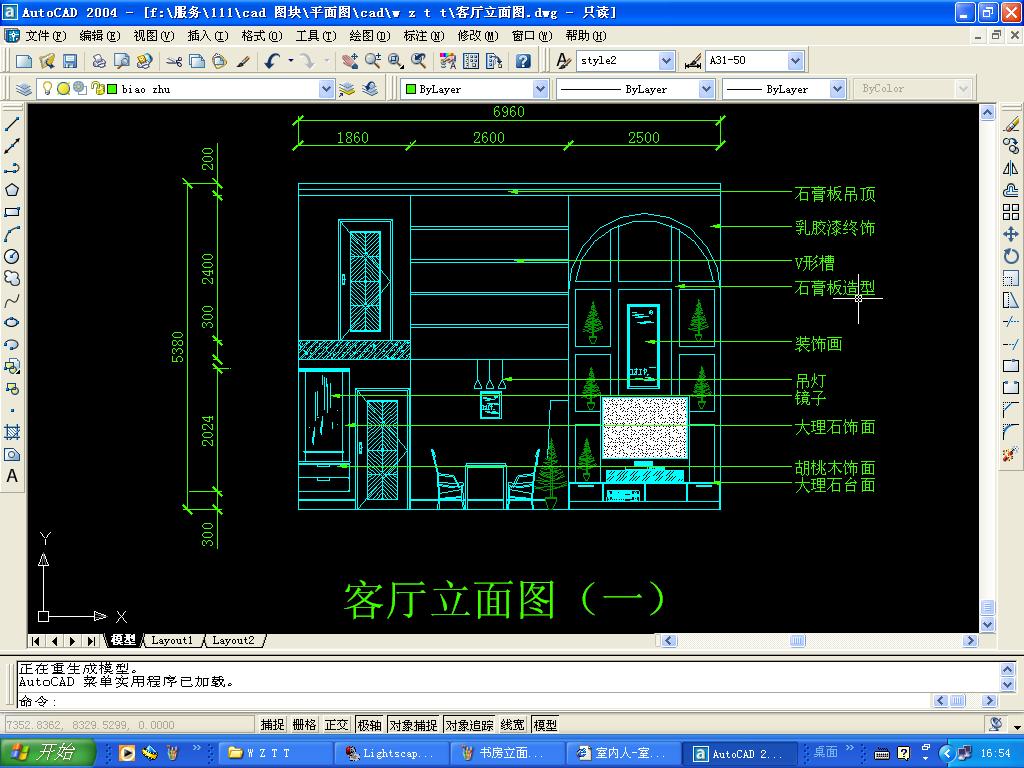Click the Print Preview icon

click(x=121, y=61)
